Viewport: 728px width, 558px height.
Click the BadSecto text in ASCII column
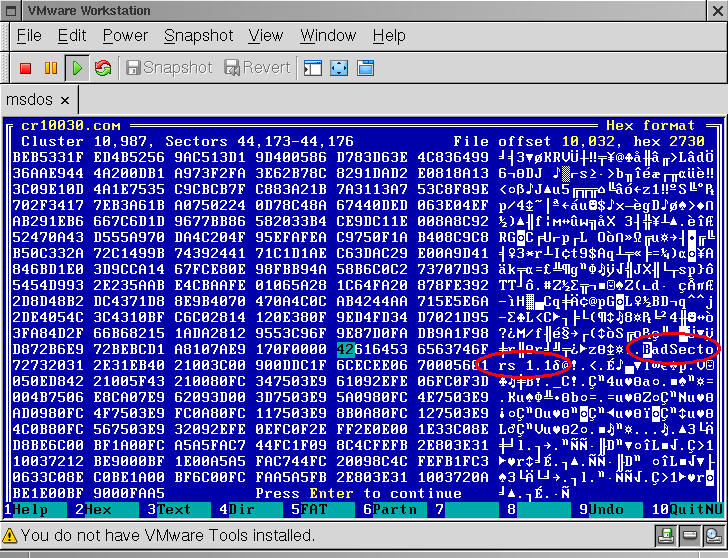point(678,349)
